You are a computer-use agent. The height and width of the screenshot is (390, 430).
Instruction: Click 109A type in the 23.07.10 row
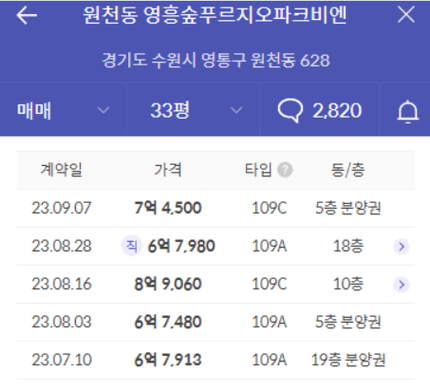coord(269,360)
